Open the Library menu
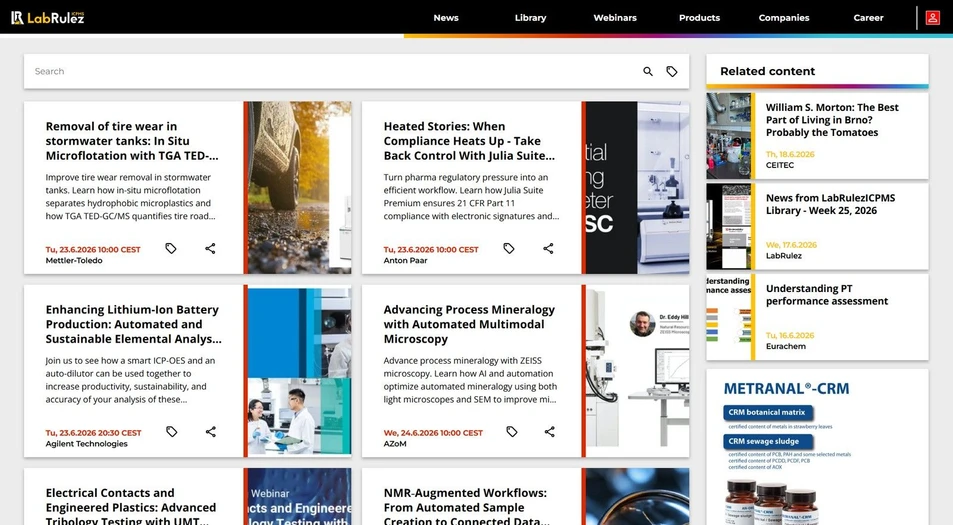This screenshot has height=525, width=953. 531,18
